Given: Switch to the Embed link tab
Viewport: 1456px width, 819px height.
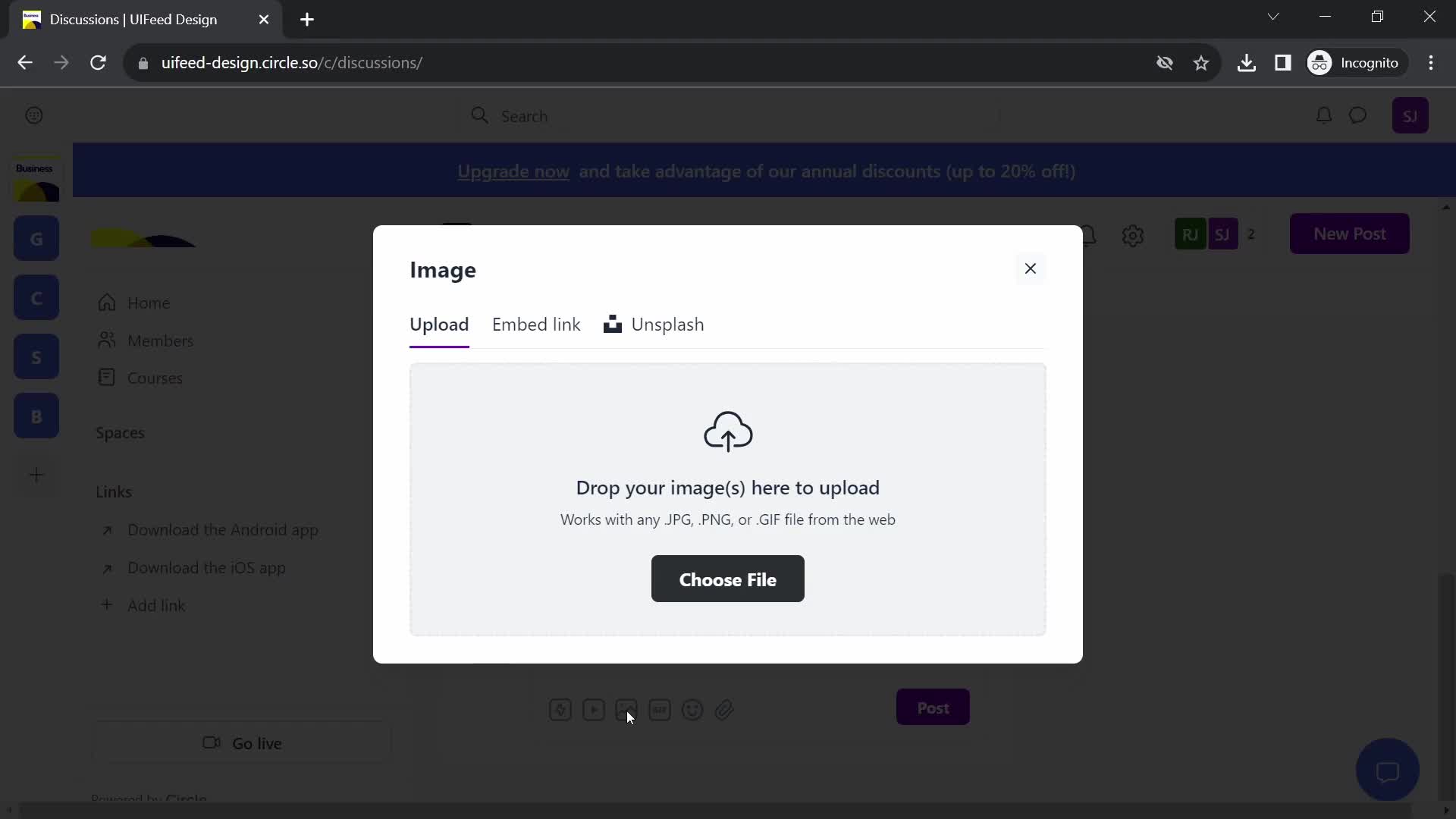Looking at the screenshot, I should (538, 324).
